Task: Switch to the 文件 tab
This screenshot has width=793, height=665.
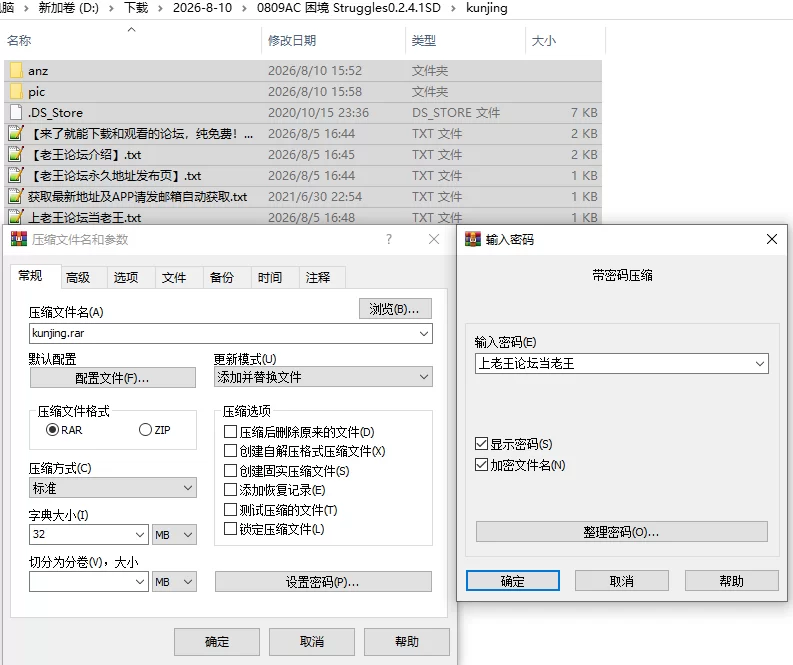Action: (x=174, y=277)
